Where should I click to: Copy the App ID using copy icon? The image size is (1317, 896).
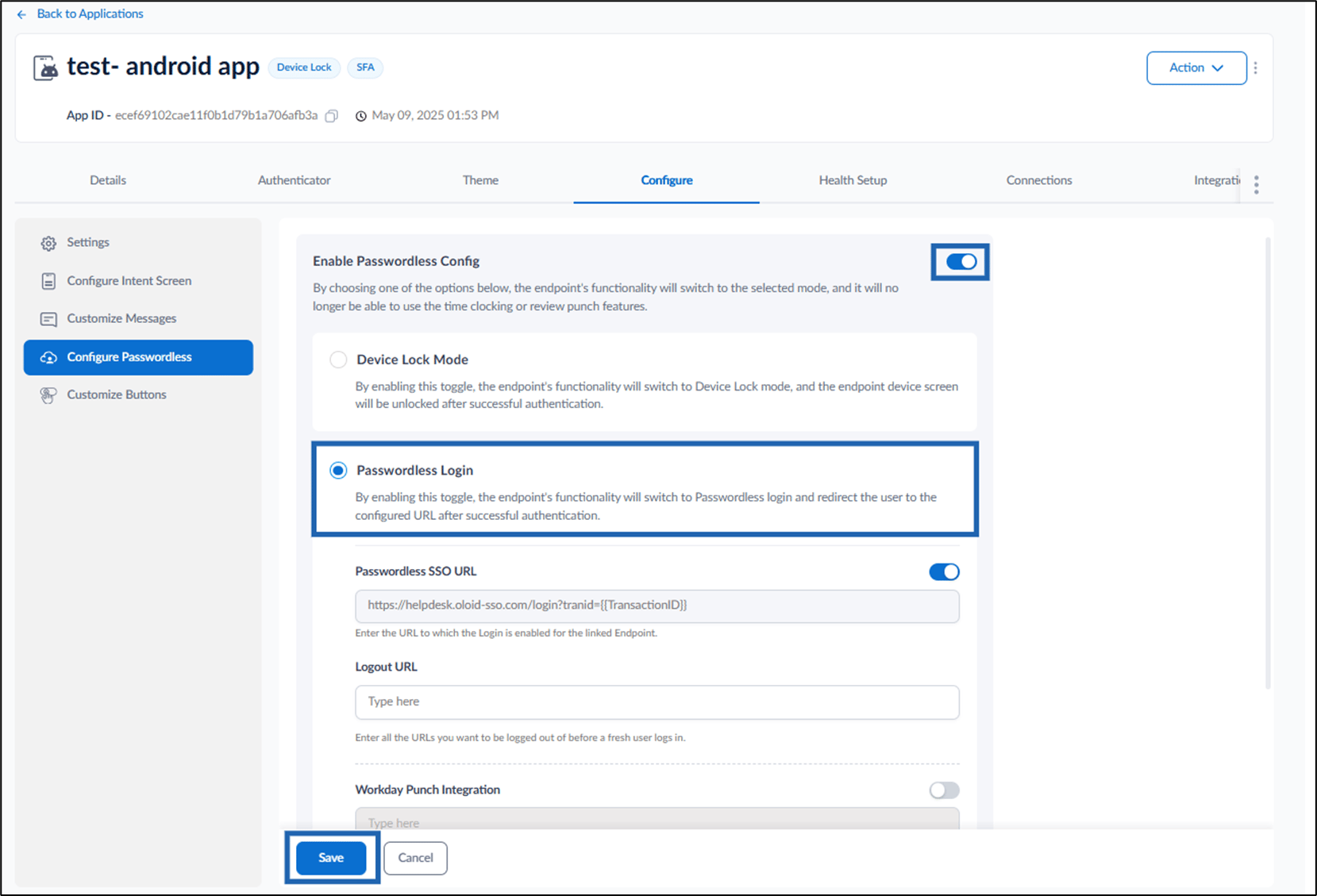pyautogui.click(x=332, y=116)
